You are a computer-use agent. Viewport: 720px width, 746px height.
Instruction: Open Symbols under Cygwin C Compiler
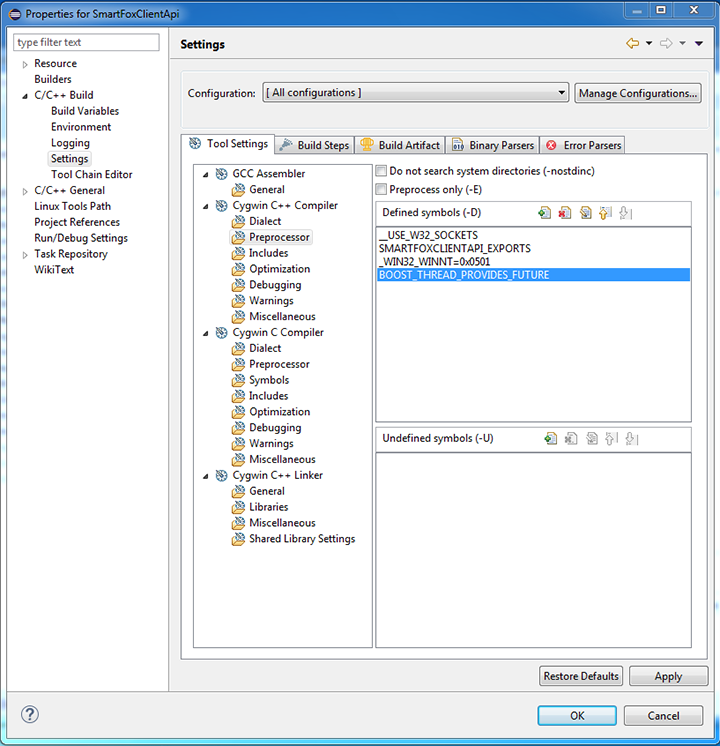tap(269, 380)
